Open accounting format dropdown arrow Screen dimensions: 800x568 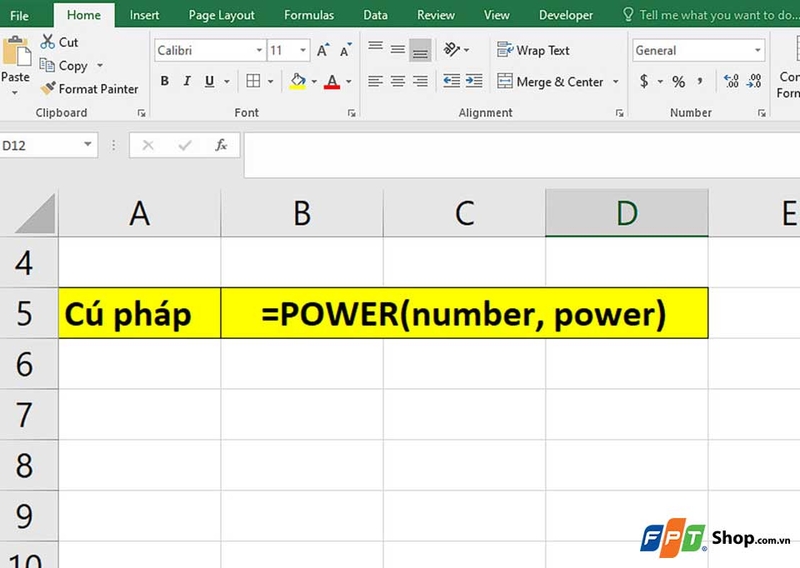(660, 81)
